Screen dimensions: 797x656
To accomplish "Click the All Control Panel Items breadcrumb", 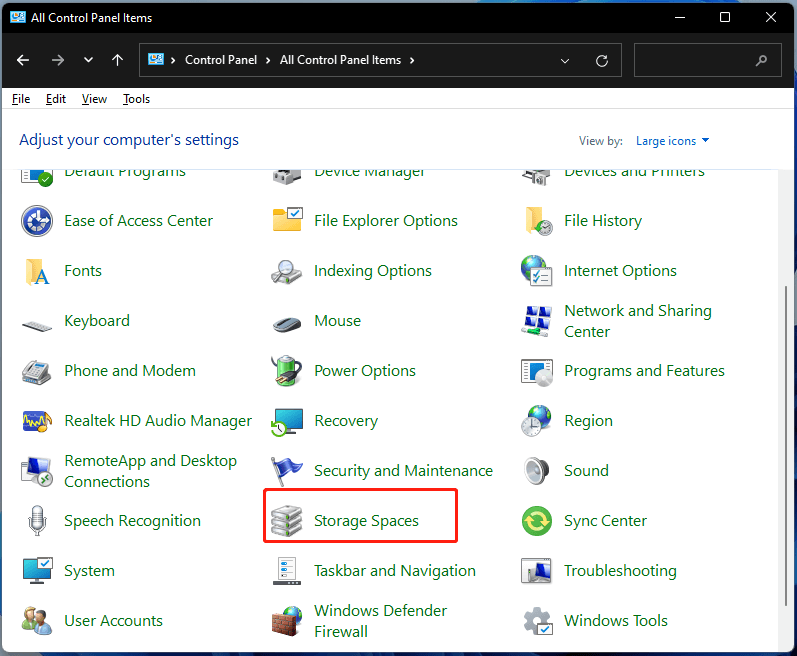I will coord(340,60).
